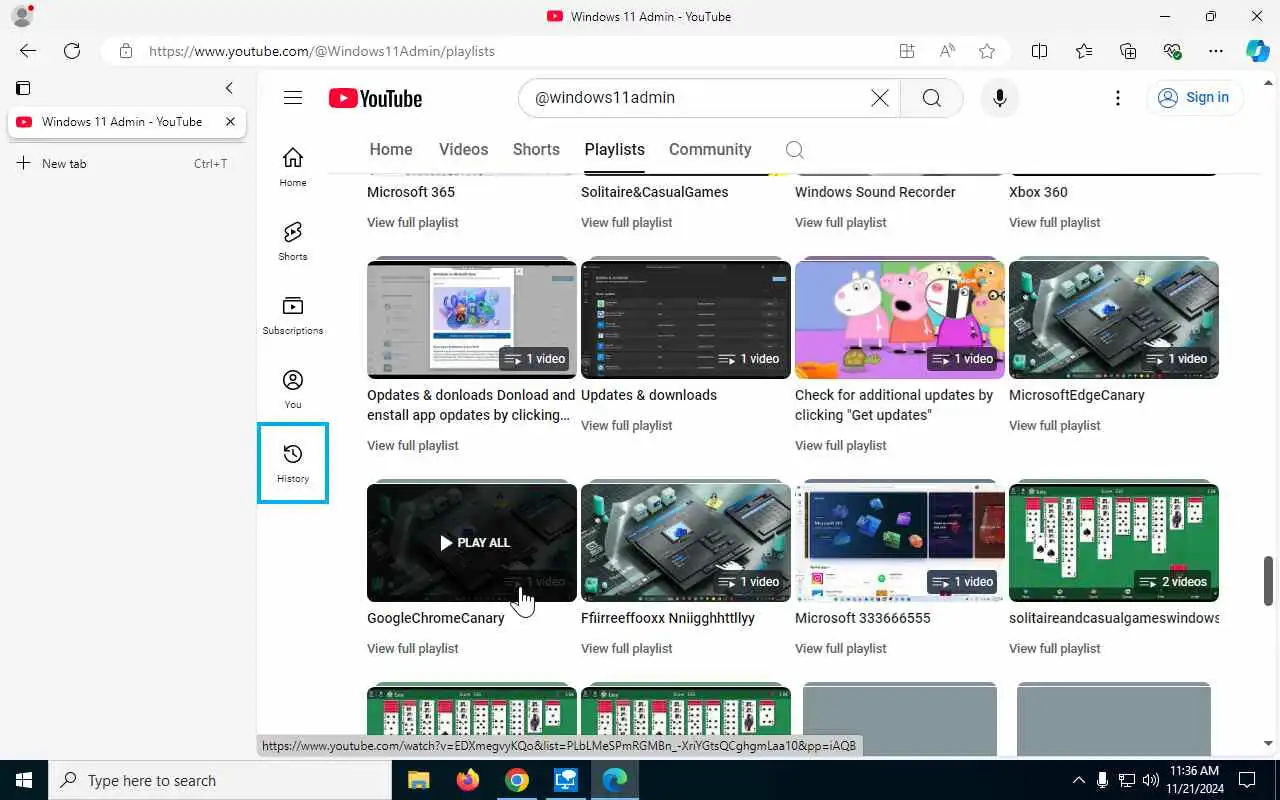The width and height of the screenshot is (1280, 800).
Task: Open split screen icon in Edge toolbar
Action: click(1039, 51)
